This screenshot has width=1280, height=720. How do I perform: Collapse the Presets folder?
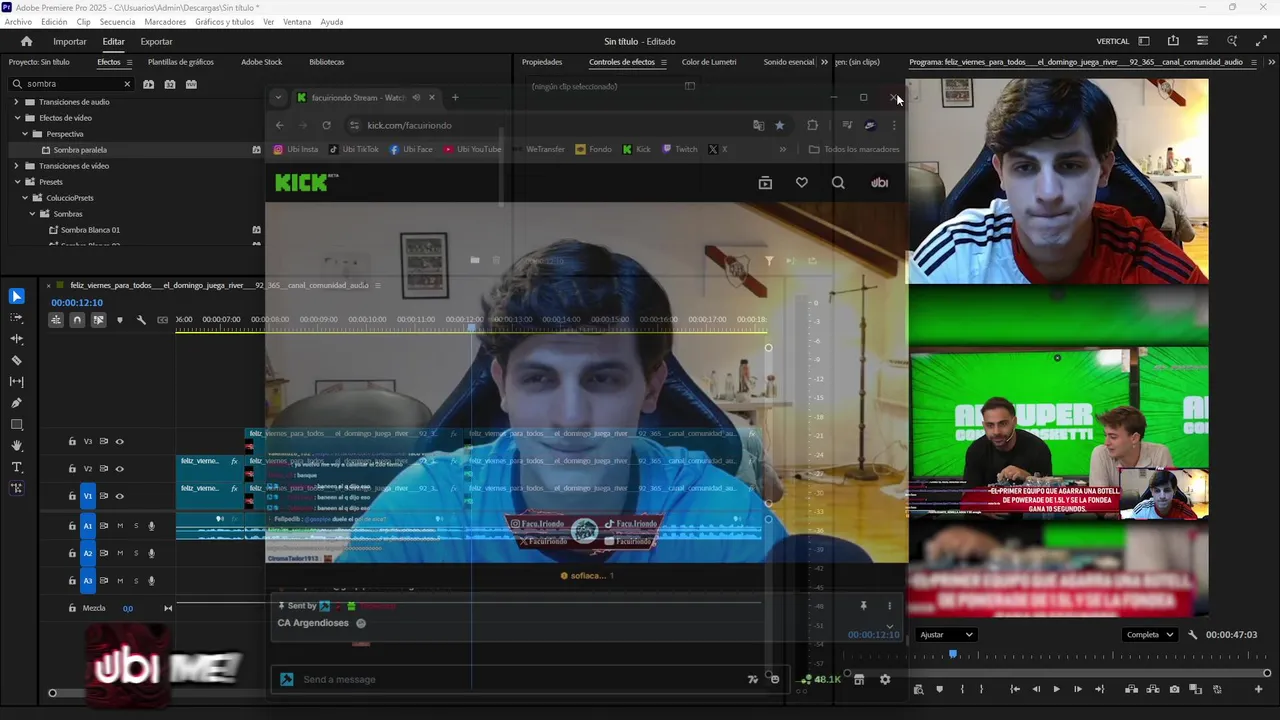16,182
